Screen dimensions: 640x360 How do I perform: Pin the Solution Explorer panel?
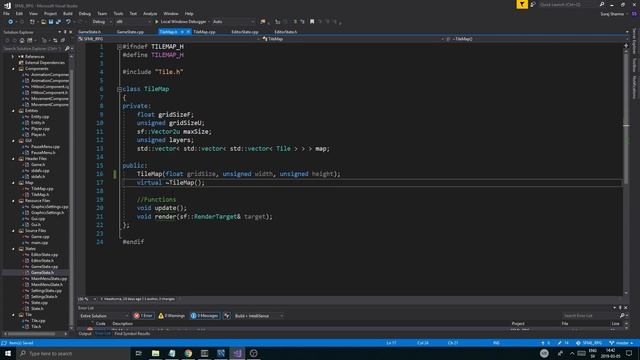click(65, 32)
